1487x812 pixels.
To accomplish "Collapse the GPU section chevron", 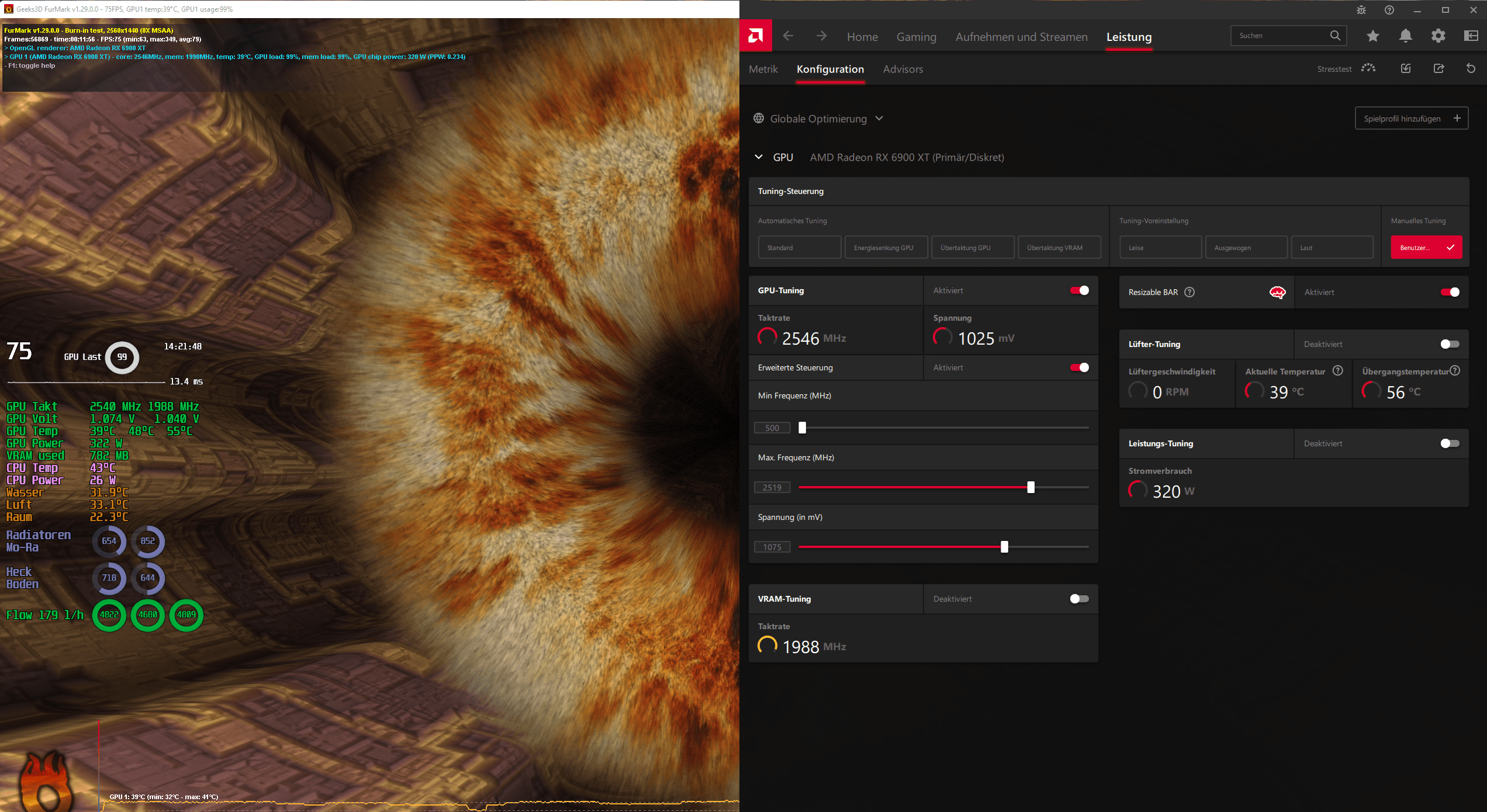I will [759, 157].
